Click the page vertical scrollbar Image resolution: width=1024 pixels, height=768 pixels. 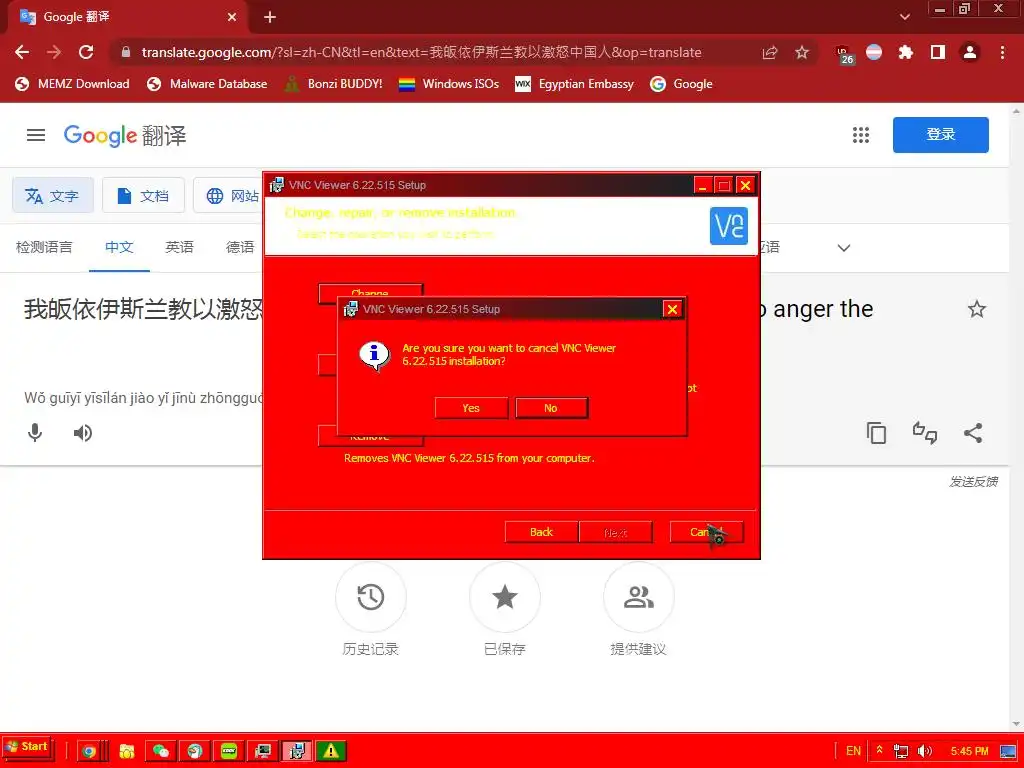coord(1016,418)
